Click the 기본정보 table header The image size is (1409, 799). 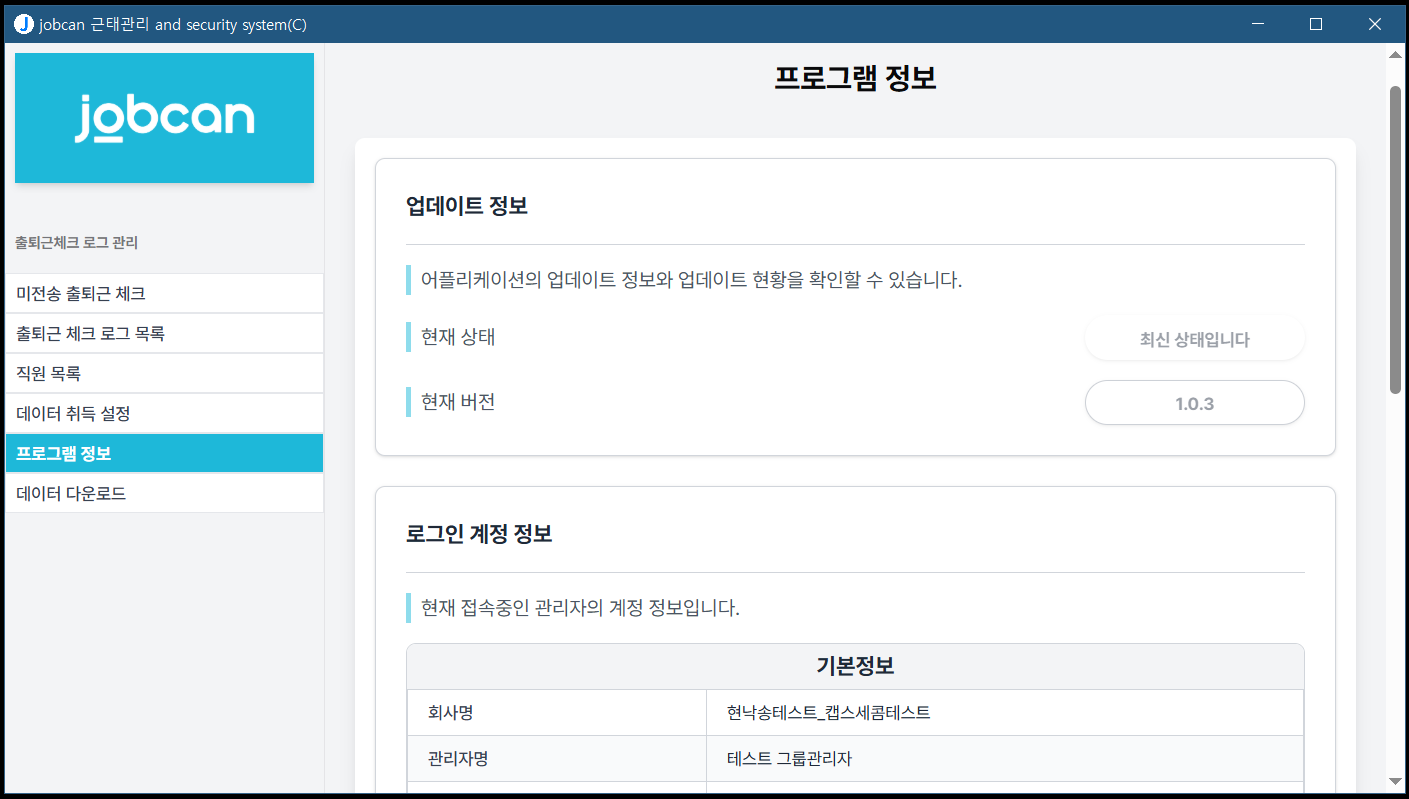(x=855, y=666)
